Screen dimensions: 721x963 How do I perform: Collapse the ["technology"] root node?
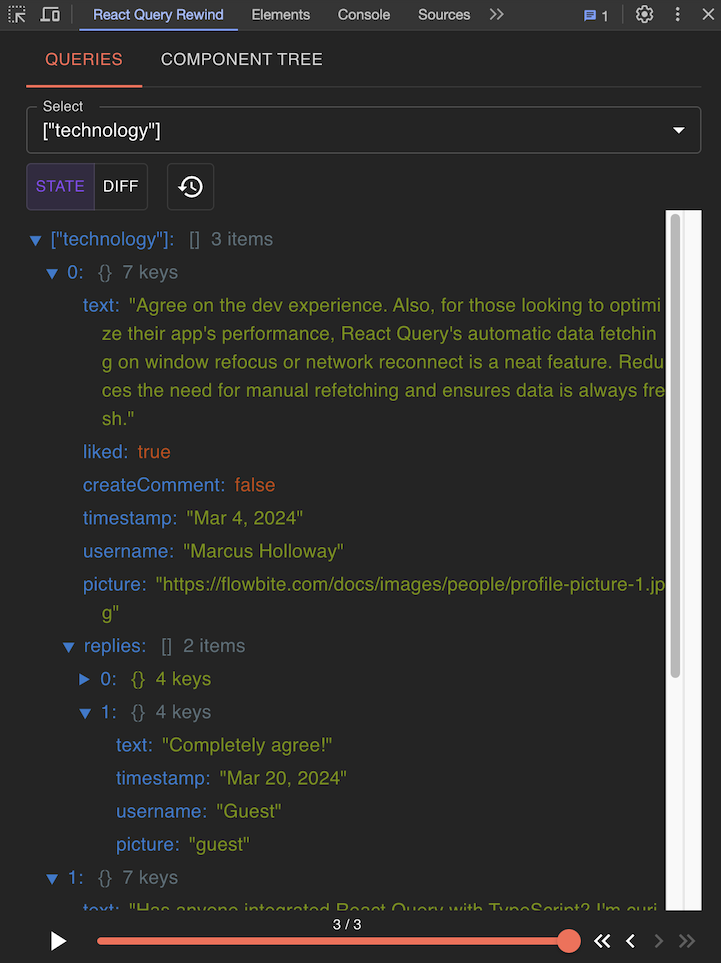pos(36,240)
